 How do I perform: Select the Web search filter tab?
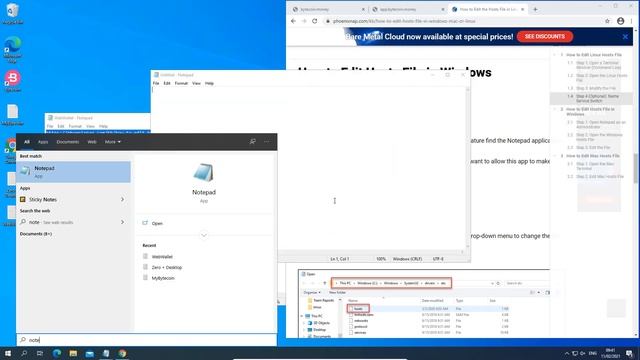tap(92, 142)
